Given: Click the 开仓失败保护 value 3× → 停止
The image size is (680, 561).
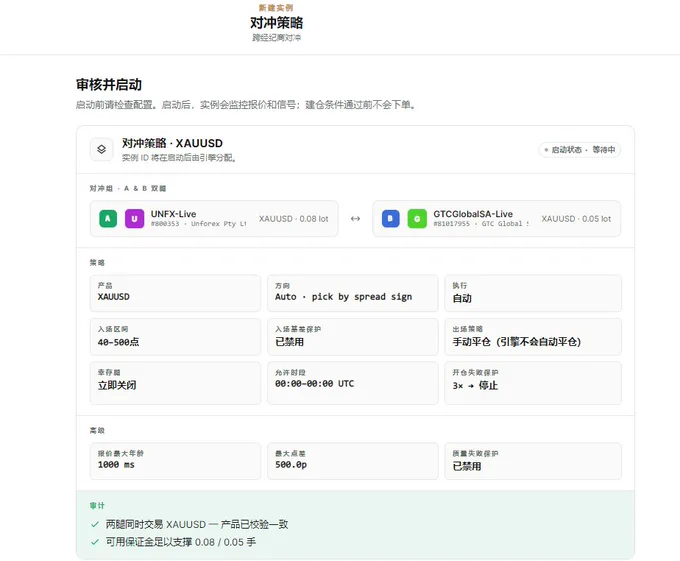Looking at the screenshot, I should click(x=475, y=385).
